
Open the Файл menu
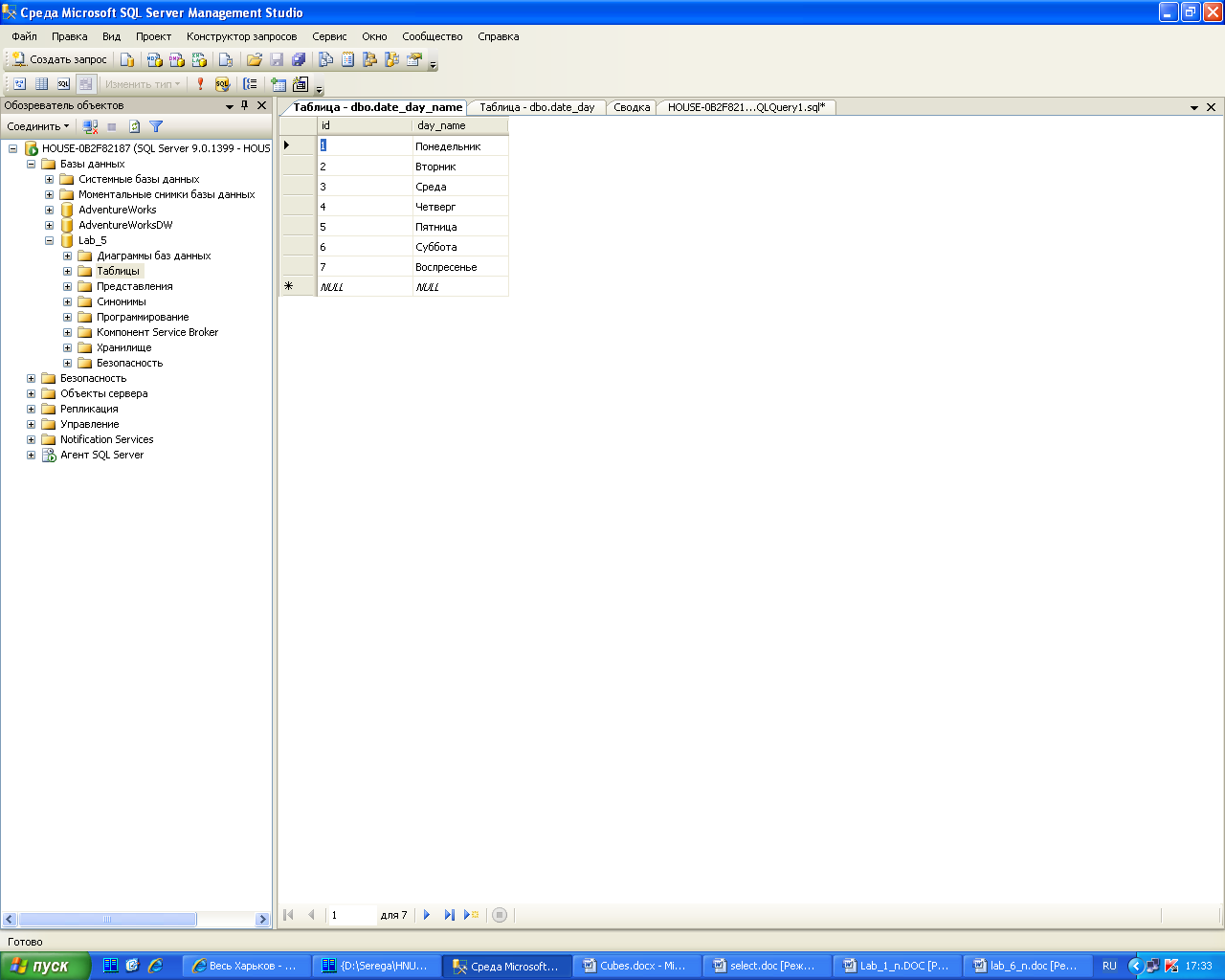(x=25, y=36)
